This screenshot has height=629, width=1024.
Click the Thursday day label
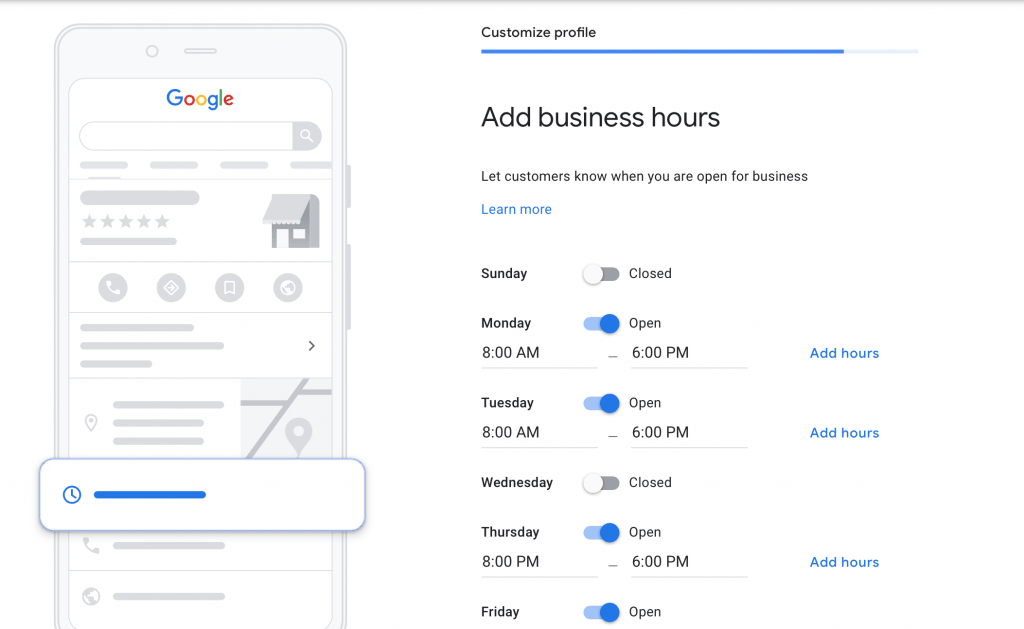pos(510,532)
